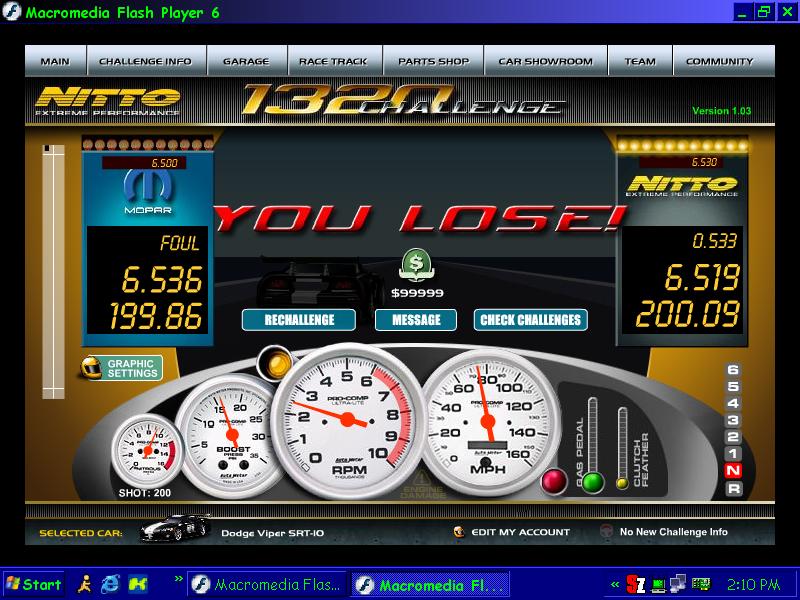Screen dimensions: 800x600
Task: Click the Dodge Viper SRT-10 car name
Action: (272, 533)
